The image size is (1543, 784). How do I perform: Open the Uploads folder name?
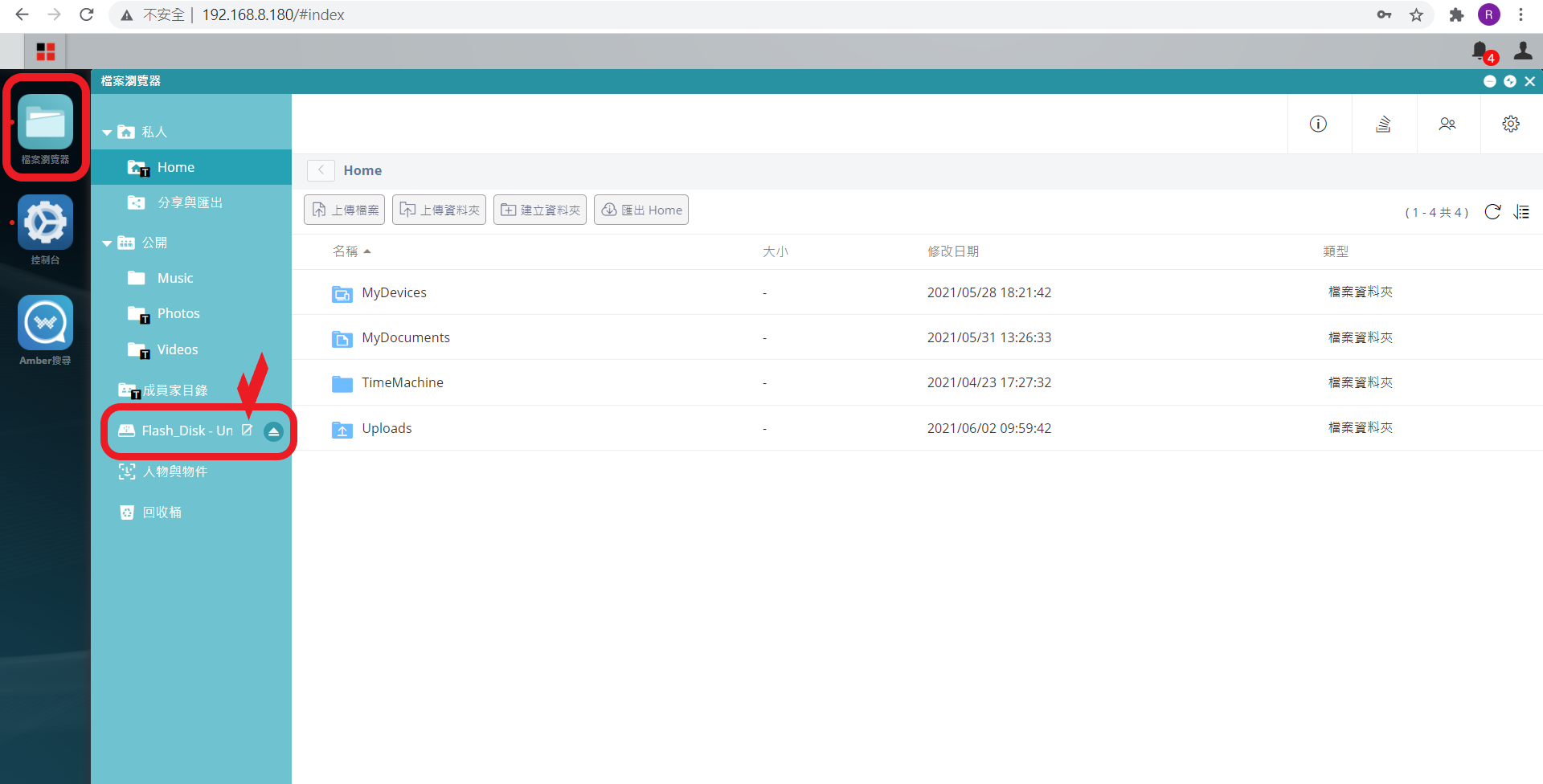click(x=387, y=428)
